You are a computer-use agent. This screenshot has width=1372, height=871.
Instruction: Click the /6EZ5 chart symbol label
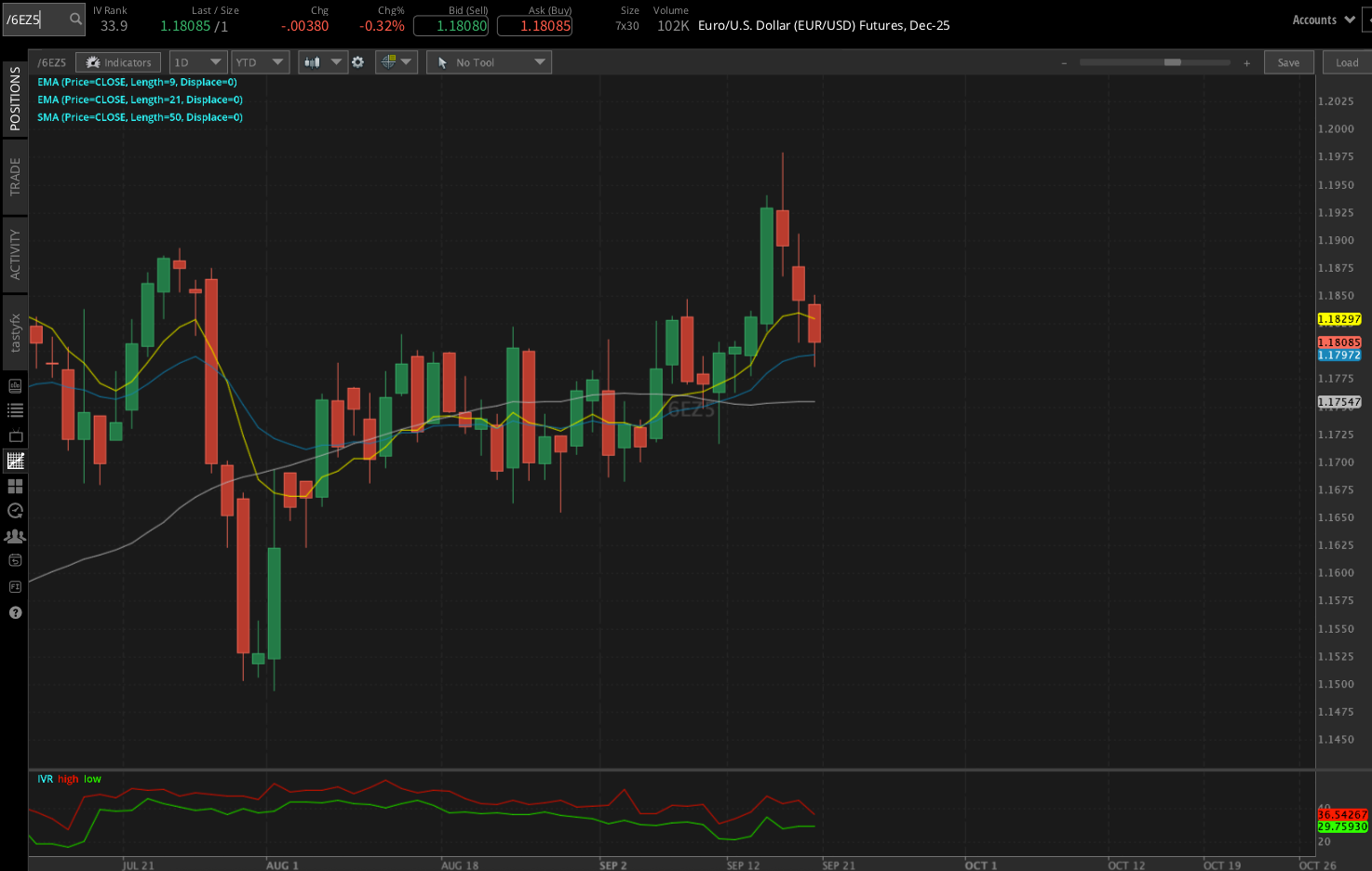tap(52, 62)
